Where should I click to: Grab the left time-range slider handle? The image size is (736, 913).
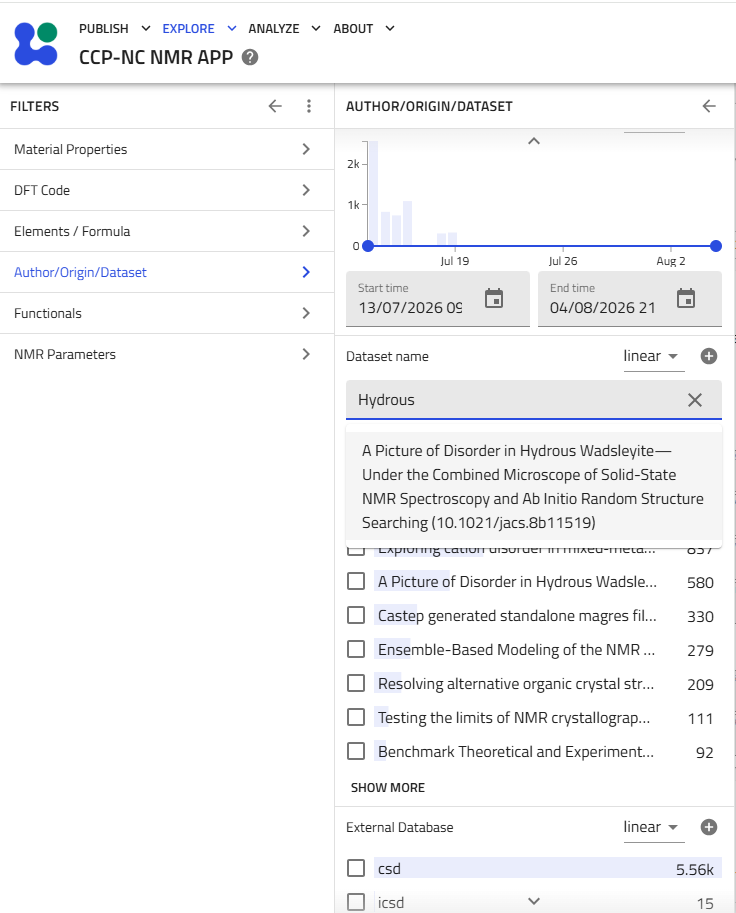pyautogui.click(x=368, y=246)
